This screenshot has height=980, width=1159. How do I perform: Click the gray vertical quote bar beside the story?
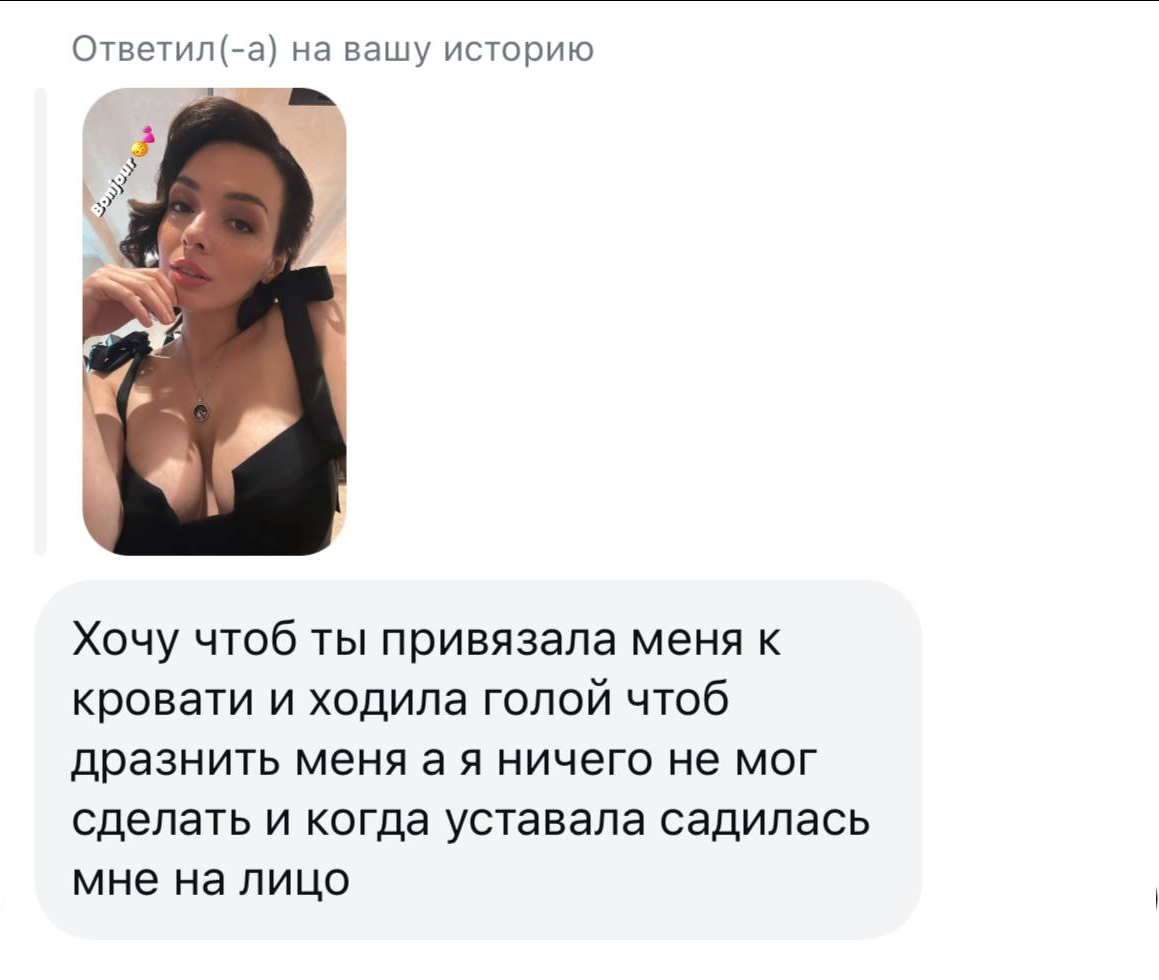tap(41, 321)
